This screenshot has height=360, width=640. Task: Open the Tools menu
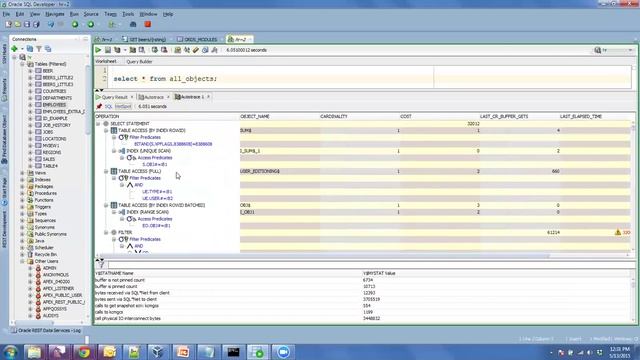(128, 14)
